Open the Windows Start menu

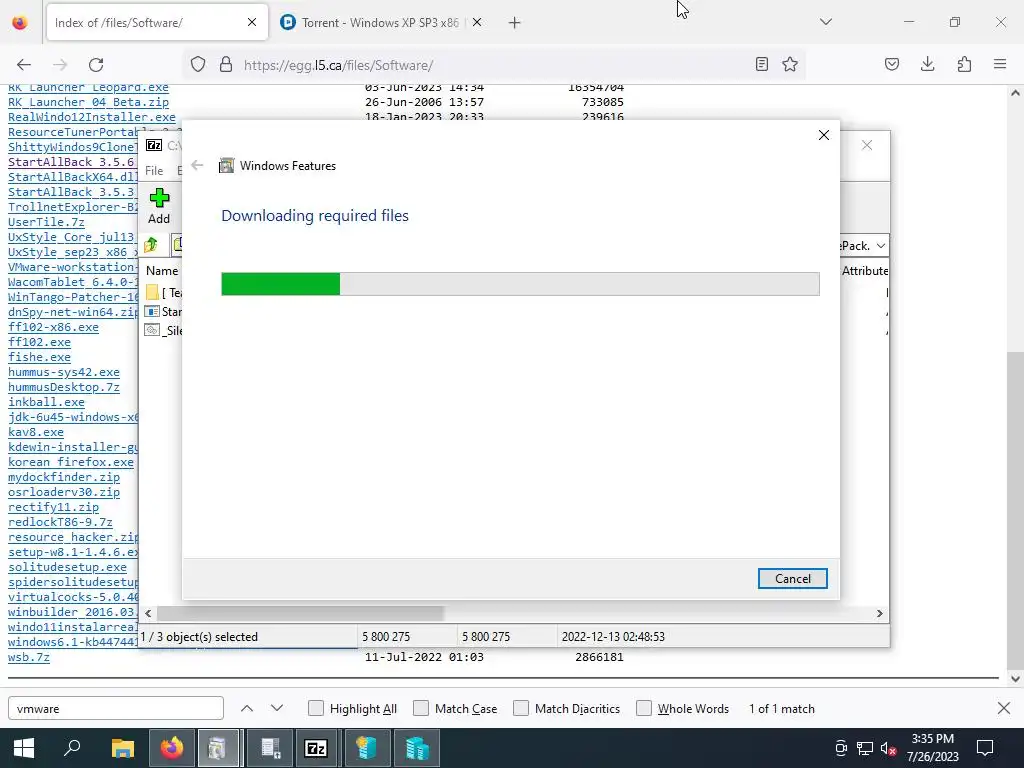click(24, 748)
